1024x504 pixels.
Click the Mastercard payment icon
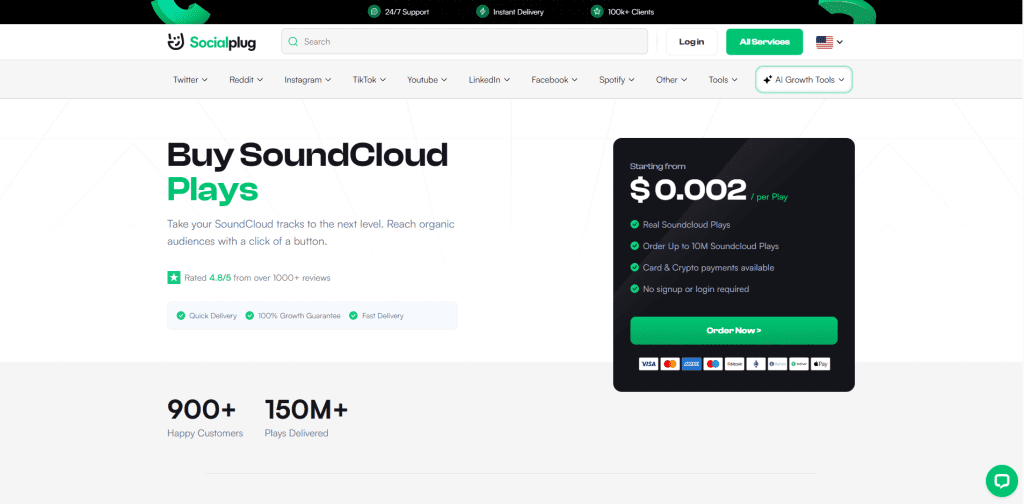click(x=669, y=364)
